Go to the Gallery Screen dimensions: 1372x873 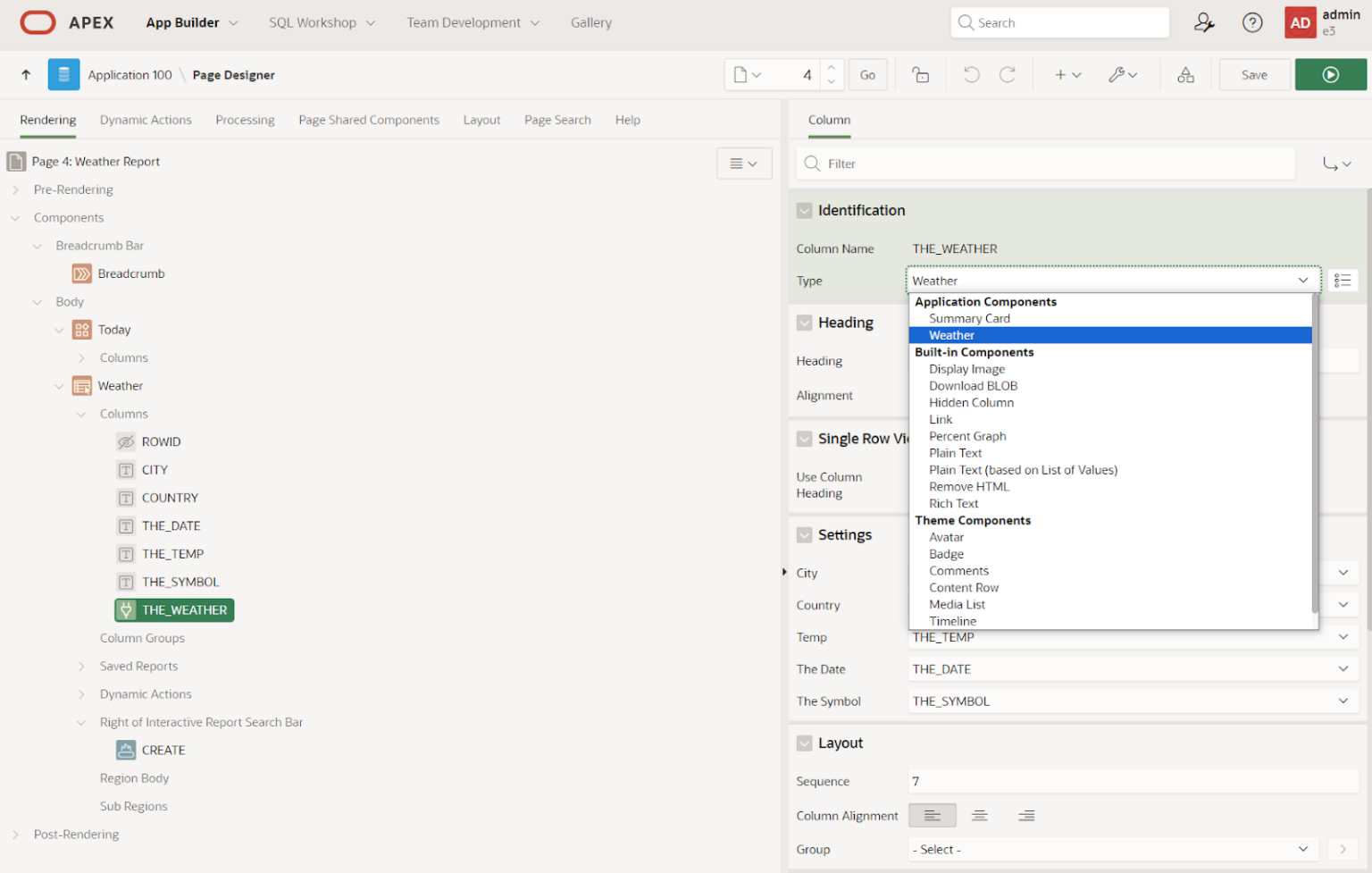click(591, 22)
